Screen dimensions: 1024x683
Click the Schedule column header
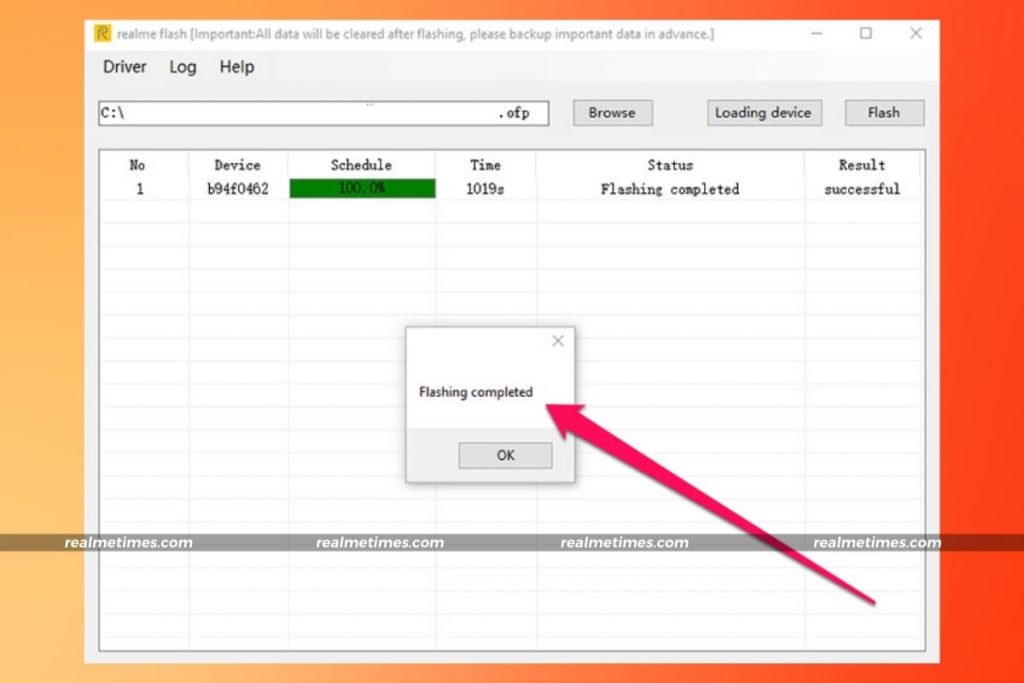[361, 165]
